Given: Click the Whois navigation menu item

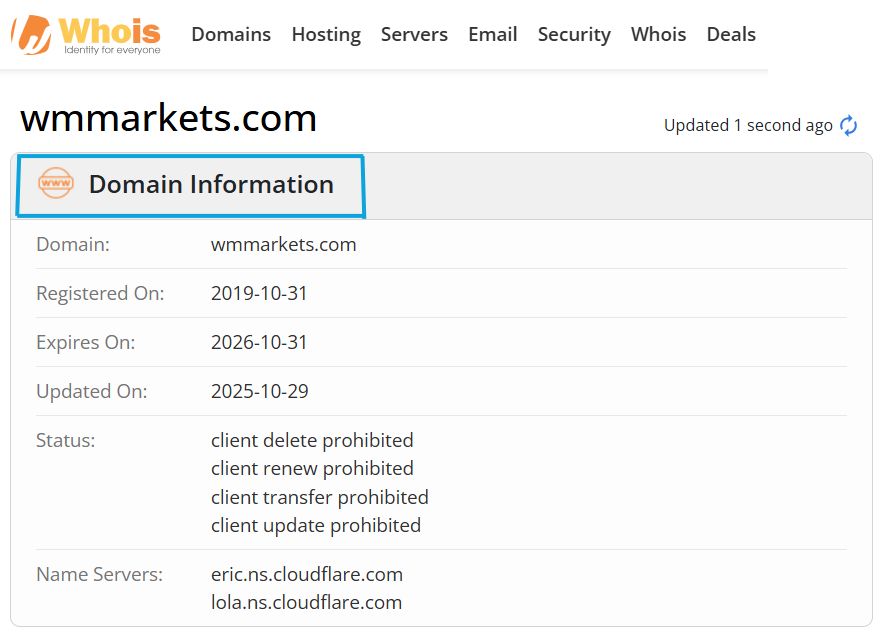Looking at the screenshot, I should (x=658, y=34).
